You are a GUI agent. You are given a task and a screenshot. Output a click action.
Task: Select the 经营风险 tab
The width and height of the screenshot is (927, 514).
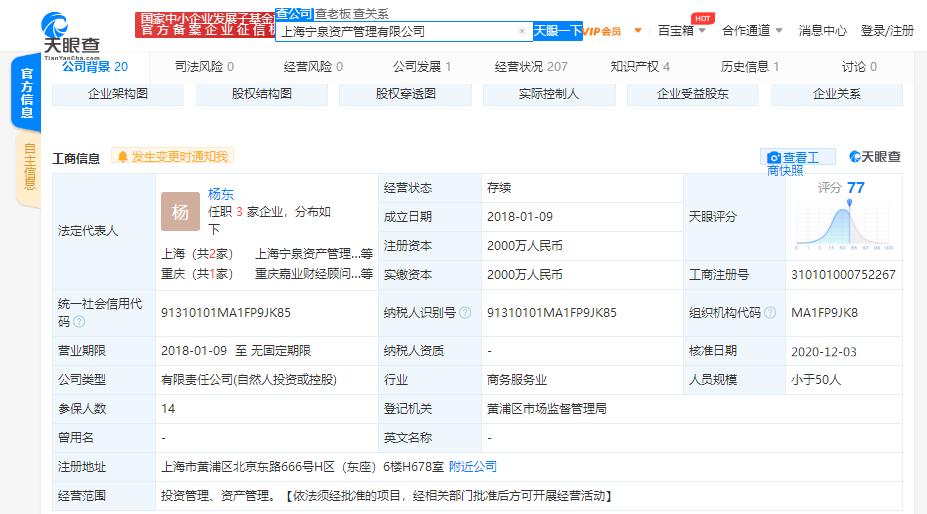pyautogui.click(x=313, y=67)
